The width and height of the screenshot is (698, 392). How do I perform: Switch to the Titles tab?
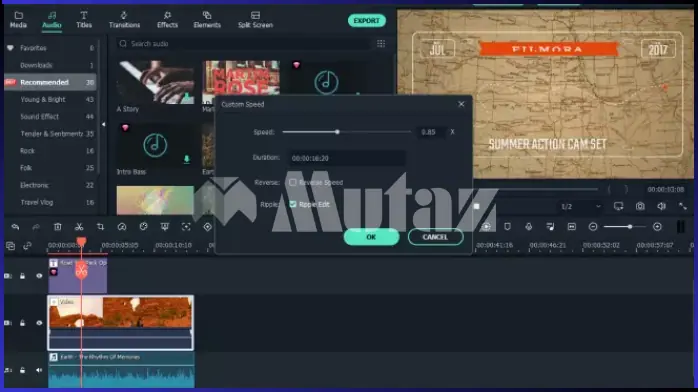pos(84,20)
